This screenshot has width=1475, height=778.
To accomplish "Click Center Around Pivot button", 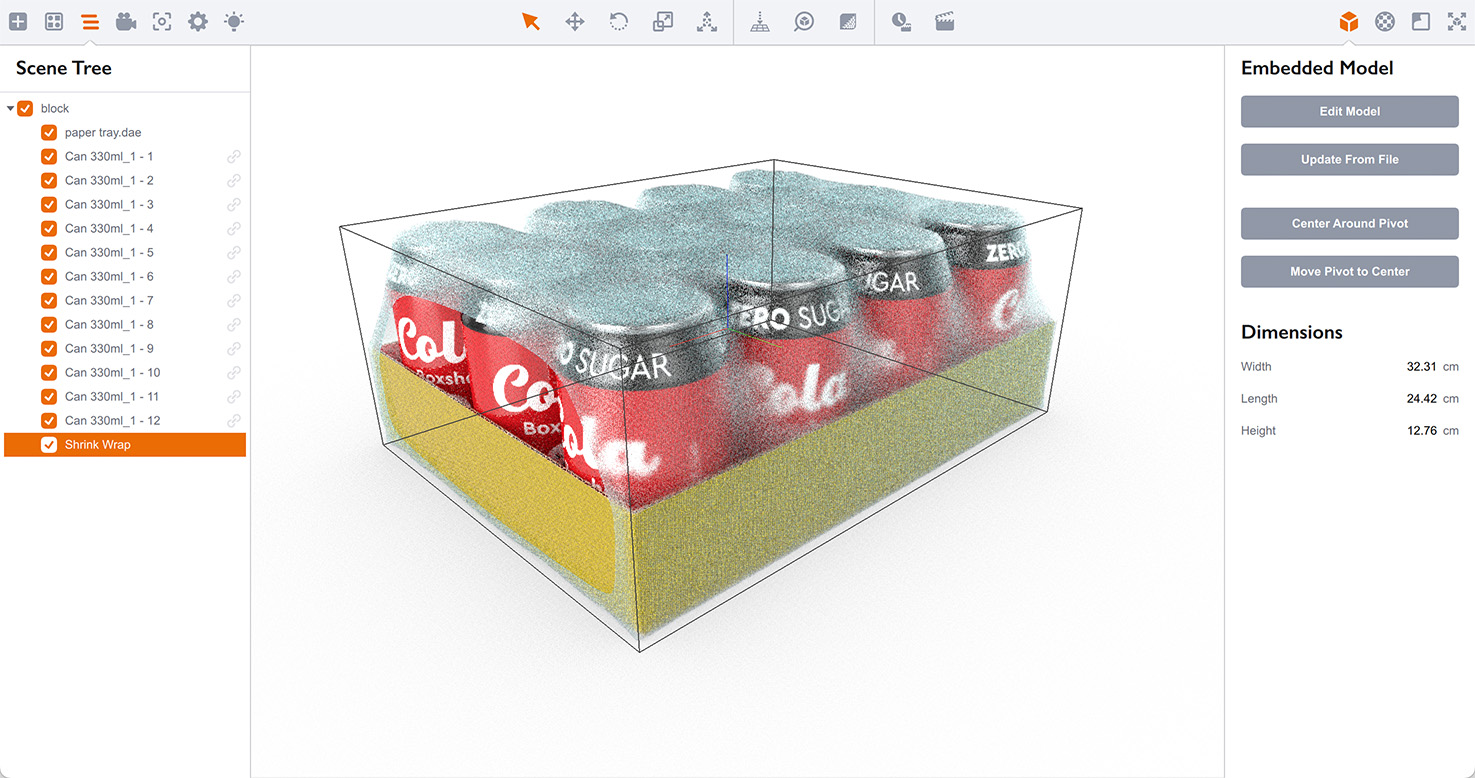I will (x=1349, y=223).
